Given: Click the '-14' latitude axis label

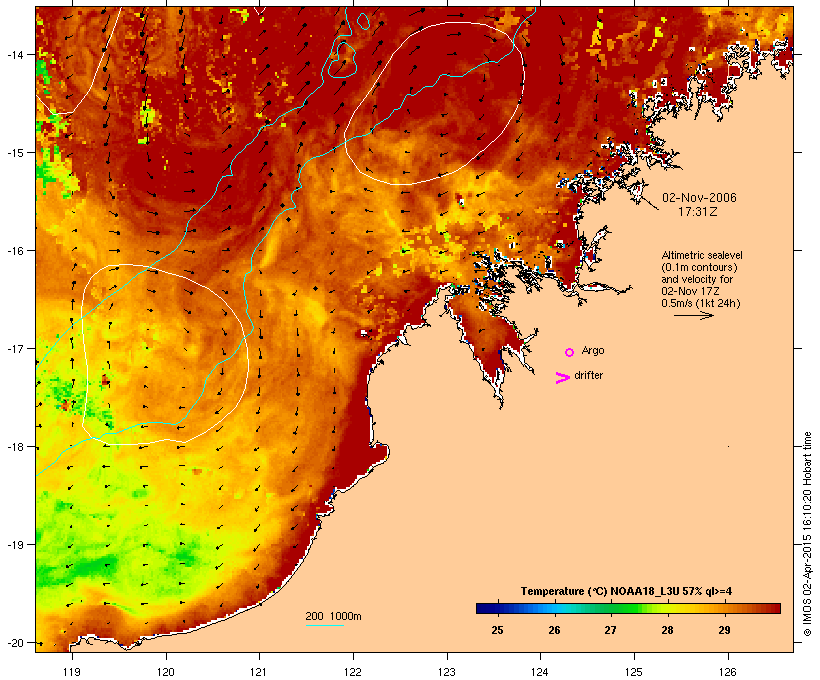Looking at the screenshot, I should coord(14,54).
